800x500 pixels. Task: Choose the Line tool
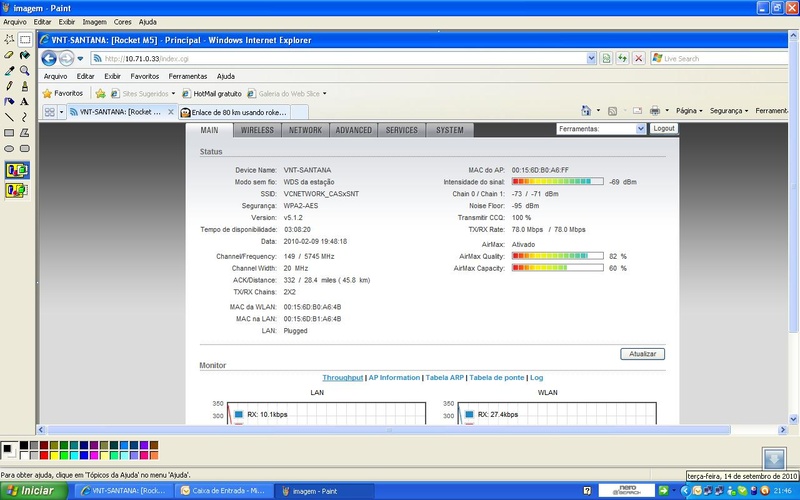pyautogui.click(x=9, y=117)
